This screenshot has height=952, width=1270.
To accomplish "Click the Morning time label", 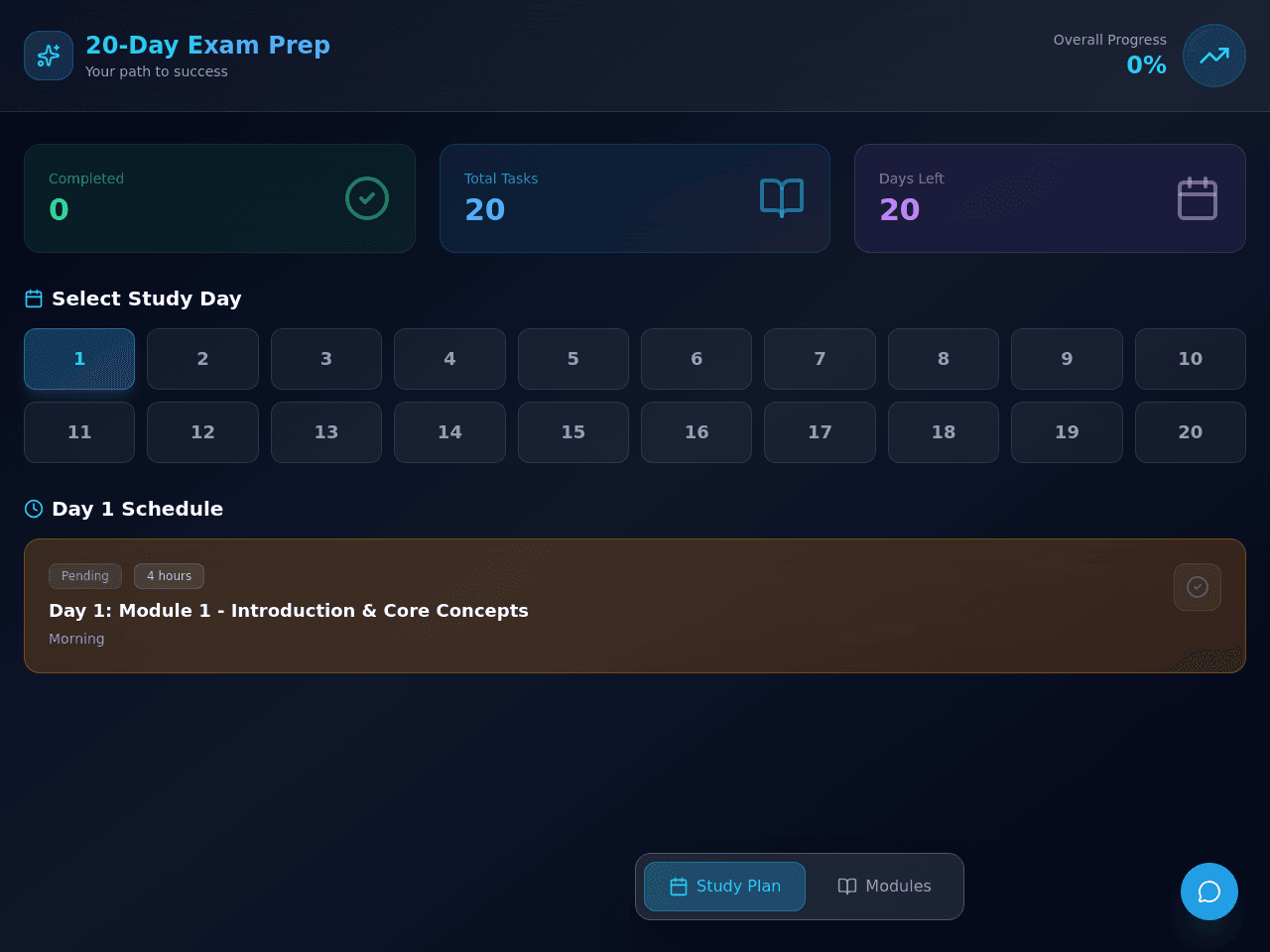I will coord(76,639).
